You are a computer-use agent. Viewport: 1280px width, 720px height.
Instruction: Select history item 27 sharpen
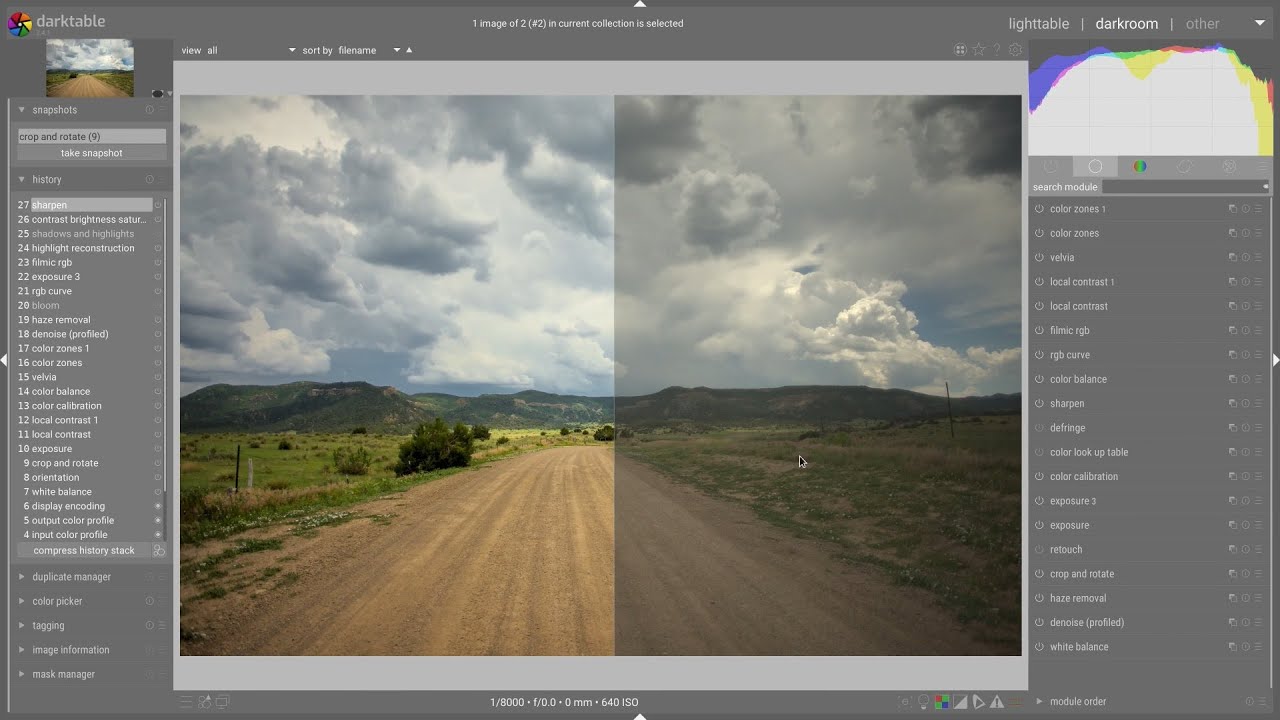coord(90,205)
